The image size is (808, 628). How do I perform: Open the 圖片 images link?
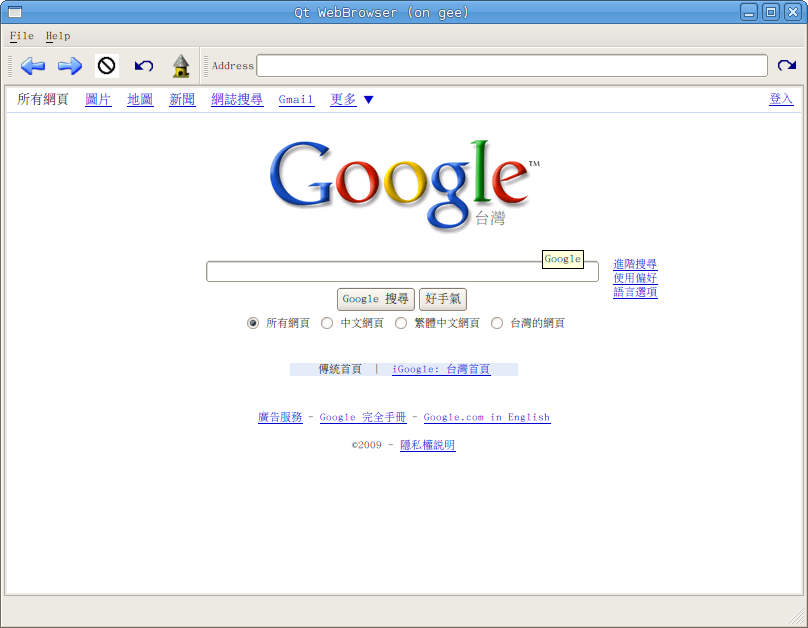[98, 99]
